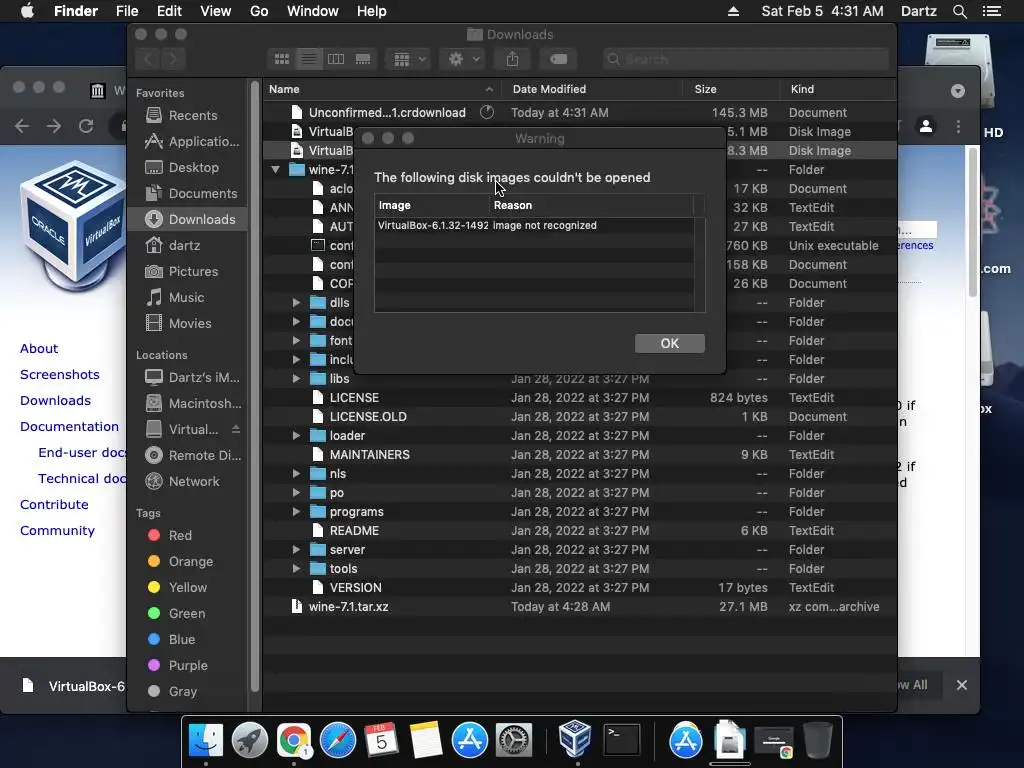Open Spotlight search in menu bar
The width and height of the screenshot is (1024, 768).
[959, 11]
